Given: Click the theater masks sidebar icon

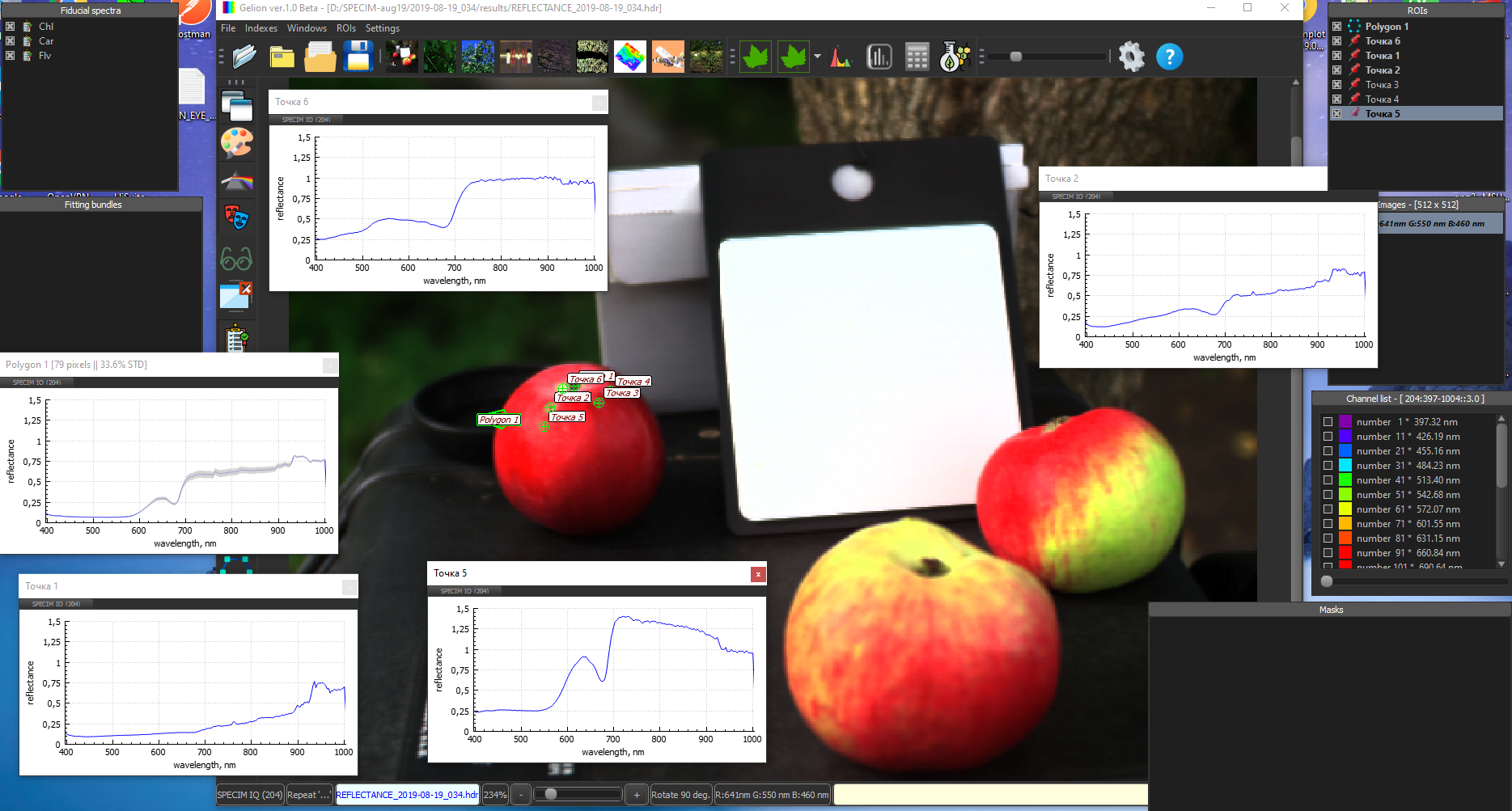Looking at the screenshot, I should (x=237, y=217).
